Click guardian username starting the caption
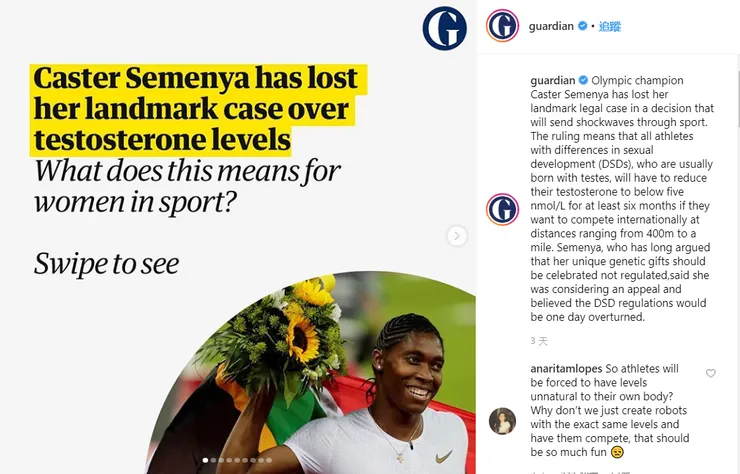This screenshot has height=474, width=740. 553,80
